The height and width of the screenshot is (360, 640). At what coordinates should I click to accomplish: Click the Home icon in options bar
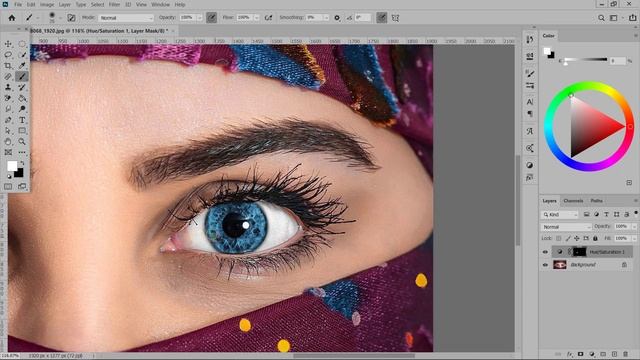point(12,18)
